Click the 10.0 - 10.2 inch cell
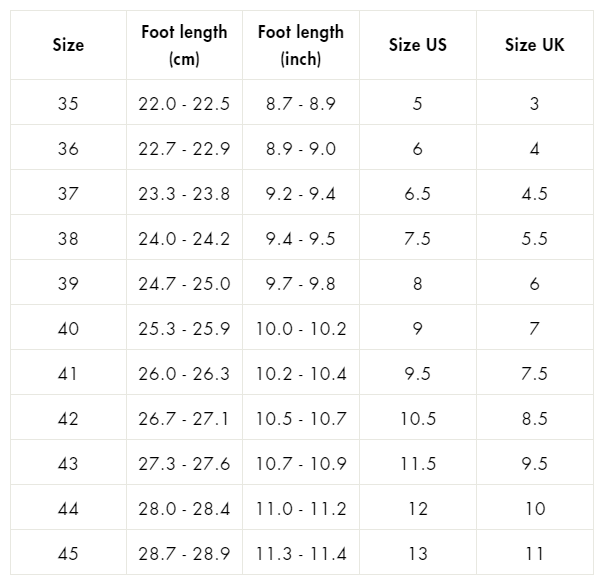The height and width of the screenshot is (585, 602). [300, 329]
